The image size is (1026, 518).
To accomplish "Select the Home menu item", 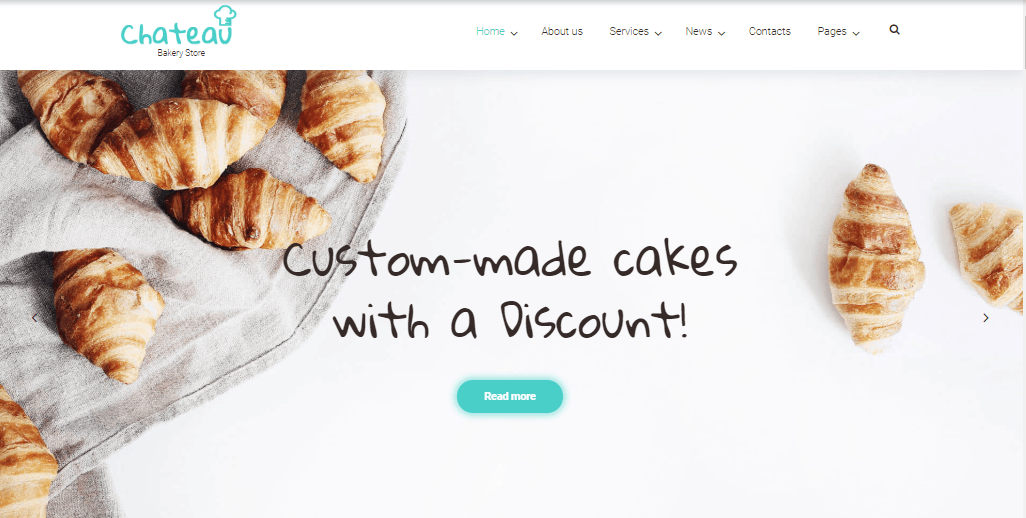I will [490, 31].
